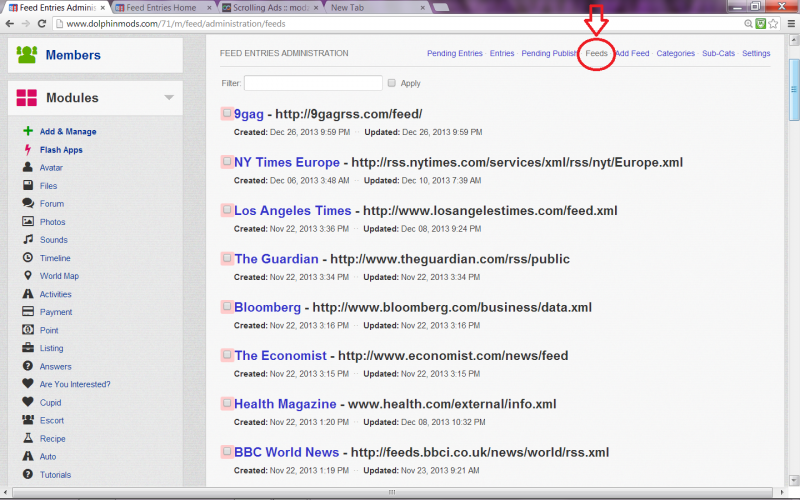800x500 pixels.
Task: Open the Add Feed admin tab
Action: 632,53
